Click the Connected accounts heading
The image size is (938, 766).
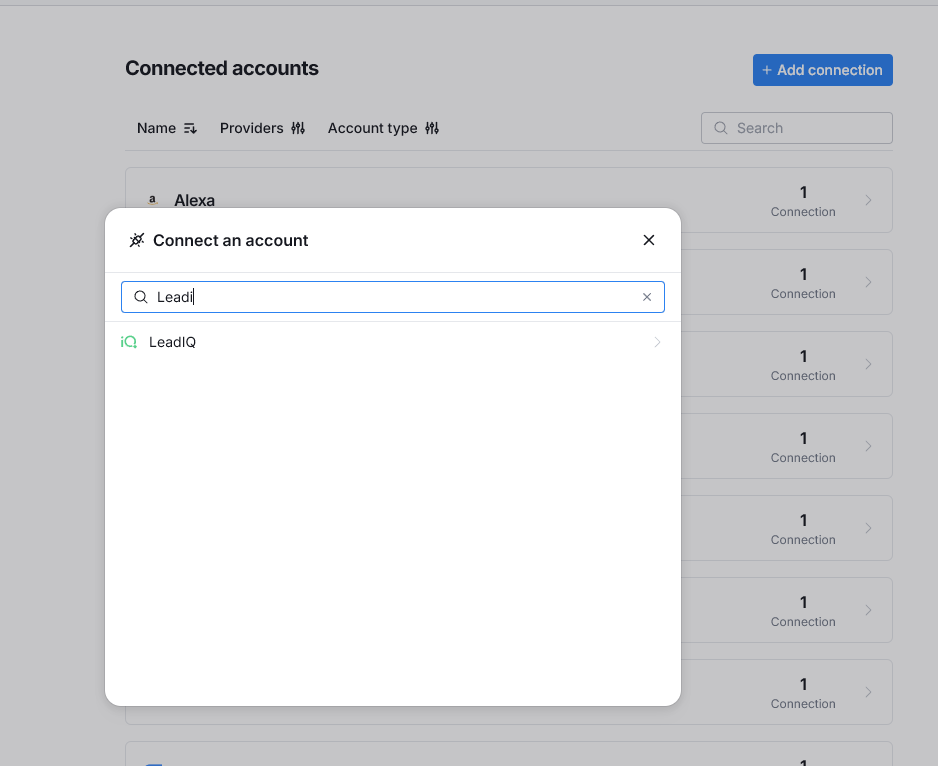click(222, 68)
